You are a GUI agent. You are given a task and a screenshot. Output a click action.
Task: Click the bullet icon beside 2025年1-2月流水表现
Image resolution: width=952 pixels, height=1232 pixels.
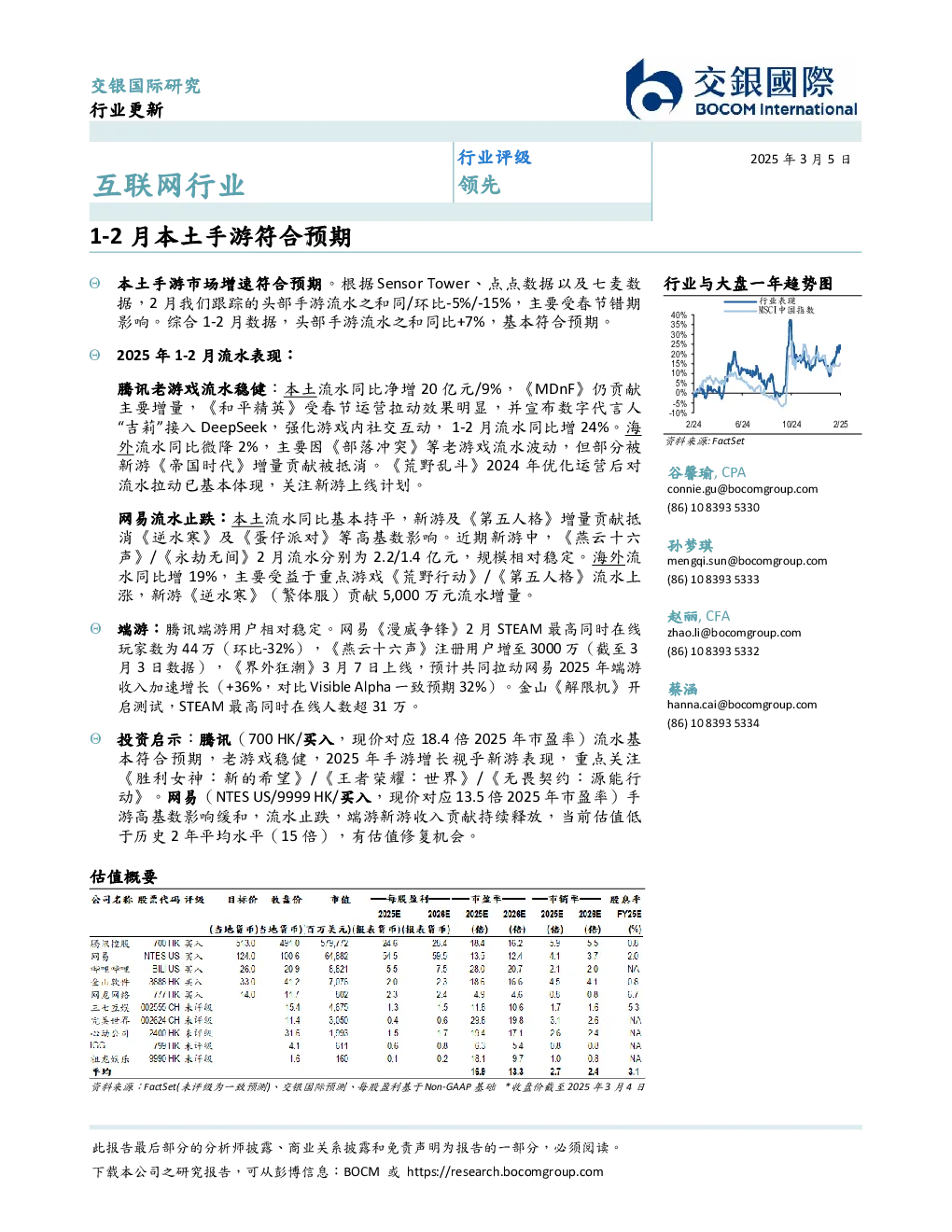[95, 355]
